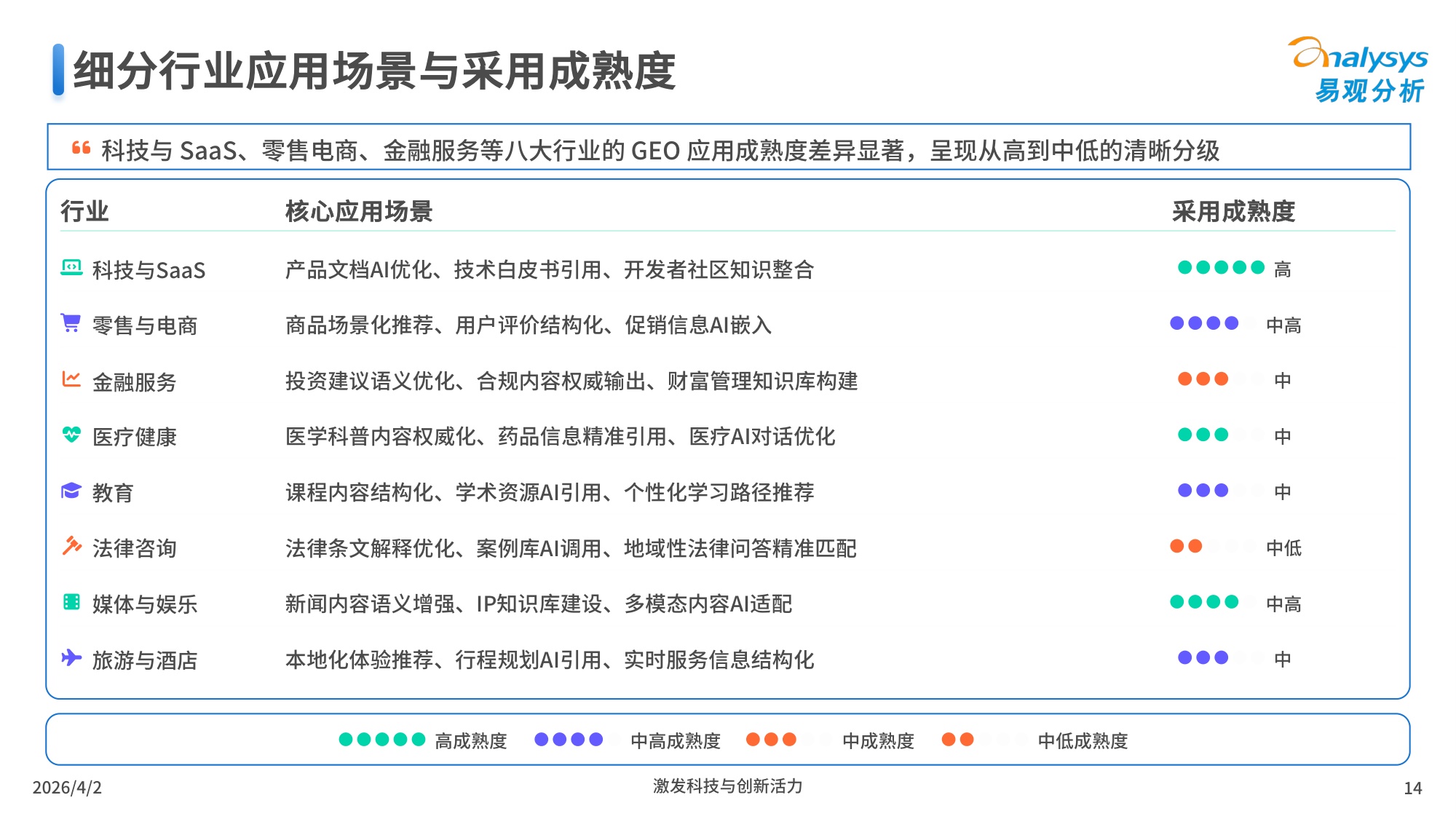The height and width of the screenshot is (819, 1456).
Task: Click the text 法律条文解释优化、案例库AI调用、地域性法律问答精准匹配
Action: pos(571,548)
